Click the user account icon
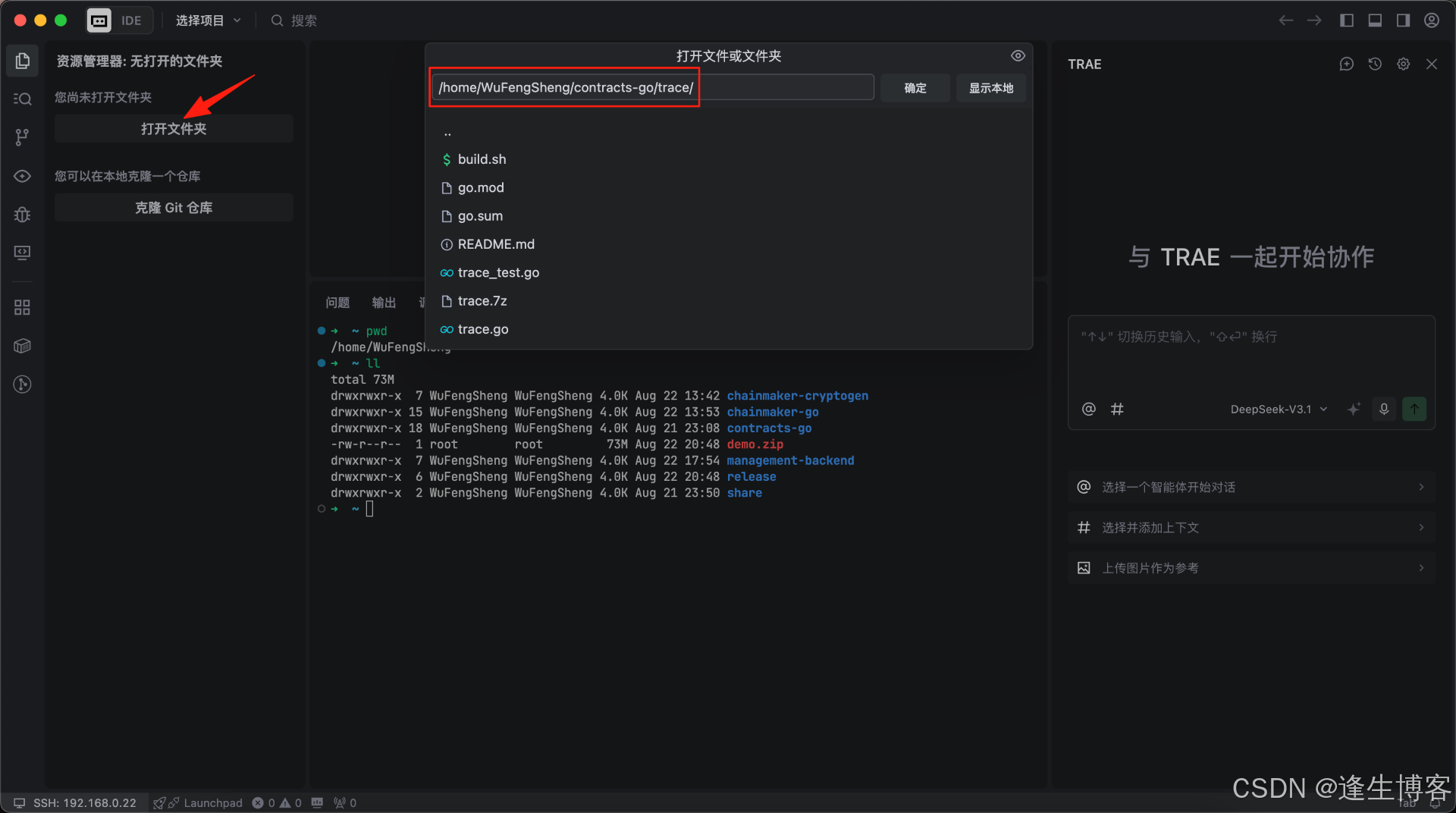This screenshot has height=813, width=1456. (x=1432, y=20)
